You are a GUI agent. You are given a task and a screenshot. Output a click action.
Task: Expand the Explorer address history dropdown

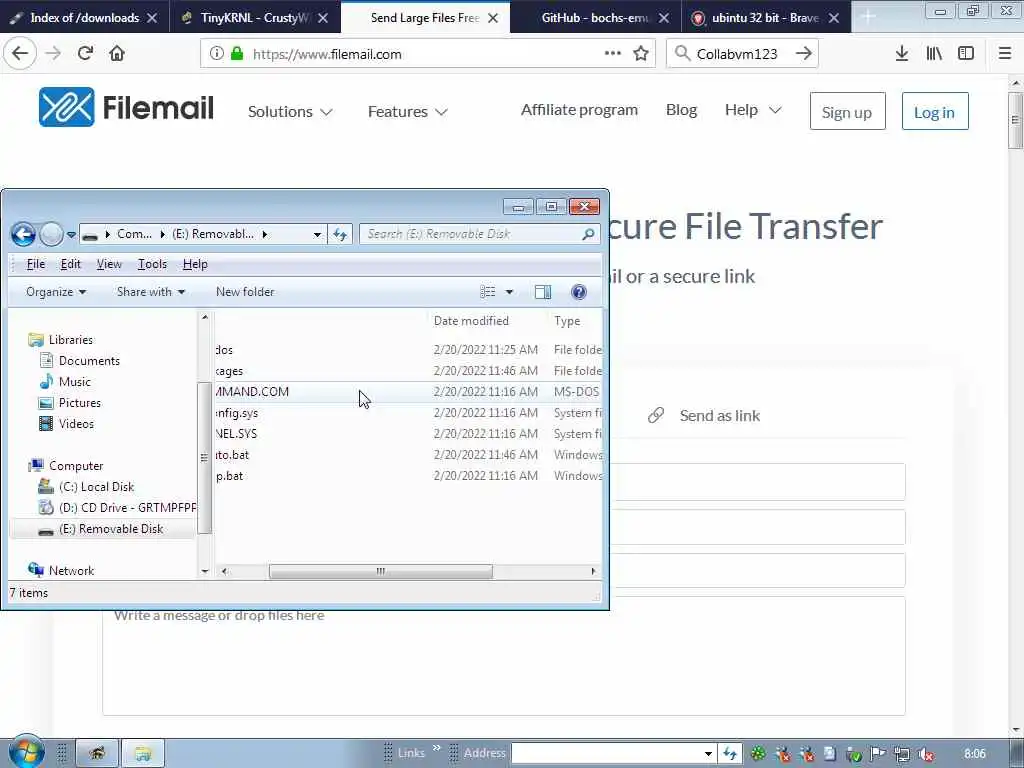(317, 234)
